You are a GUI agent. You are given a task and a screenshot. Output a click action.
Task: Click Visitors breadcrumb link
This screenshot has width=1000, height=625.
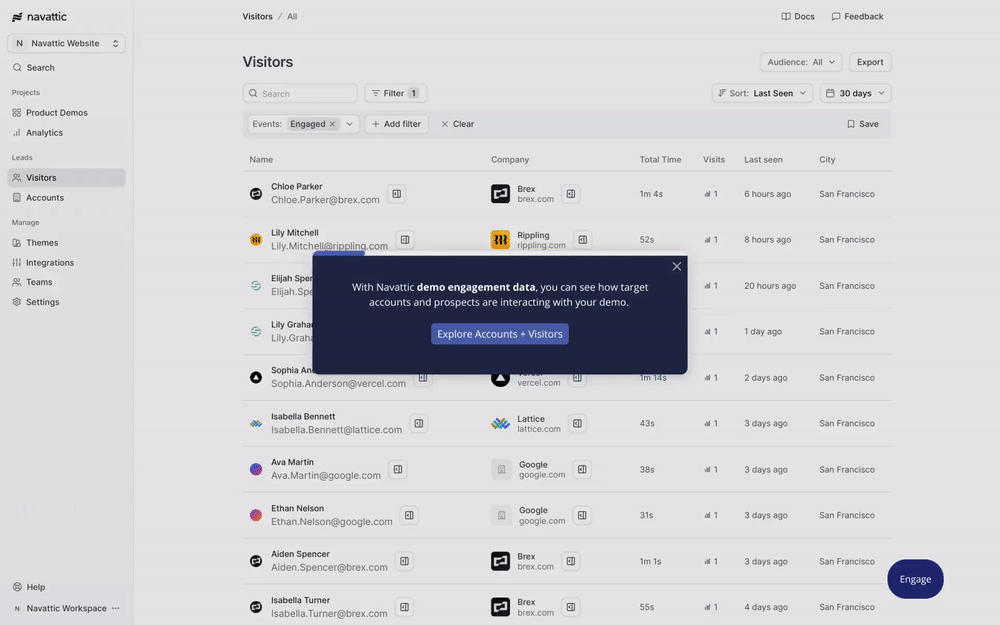pyautogui.click(x=257, y=17)
